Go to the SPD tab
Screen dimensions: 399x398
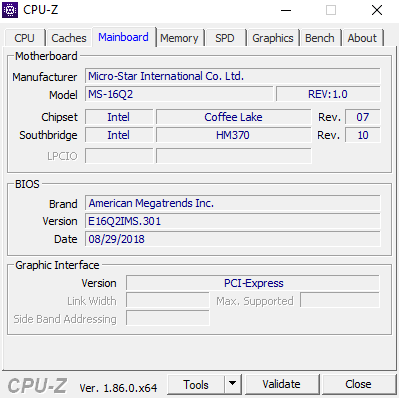coord(225,38)
